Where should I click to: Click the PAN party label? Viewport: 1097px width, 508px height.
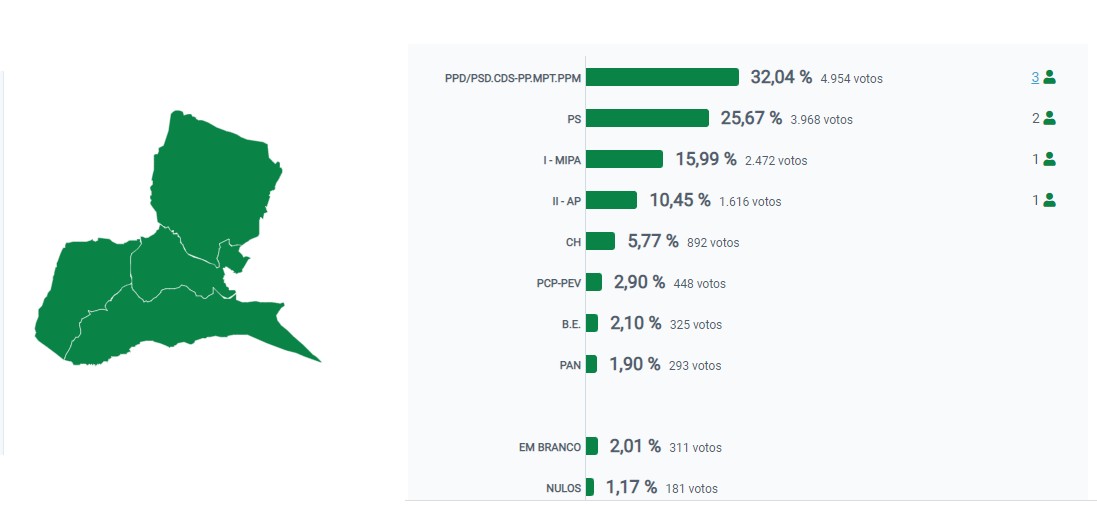pyautogui.click(x=570, y=365)
